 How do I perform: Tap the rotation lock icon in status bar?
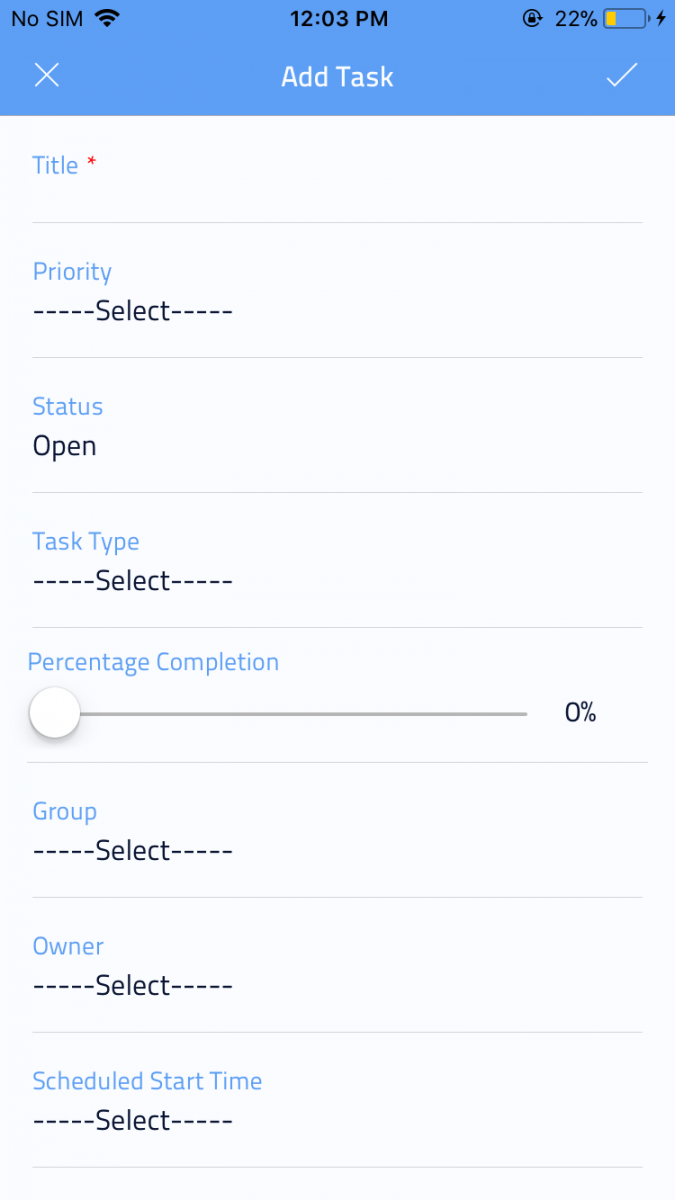click(531, 18)
